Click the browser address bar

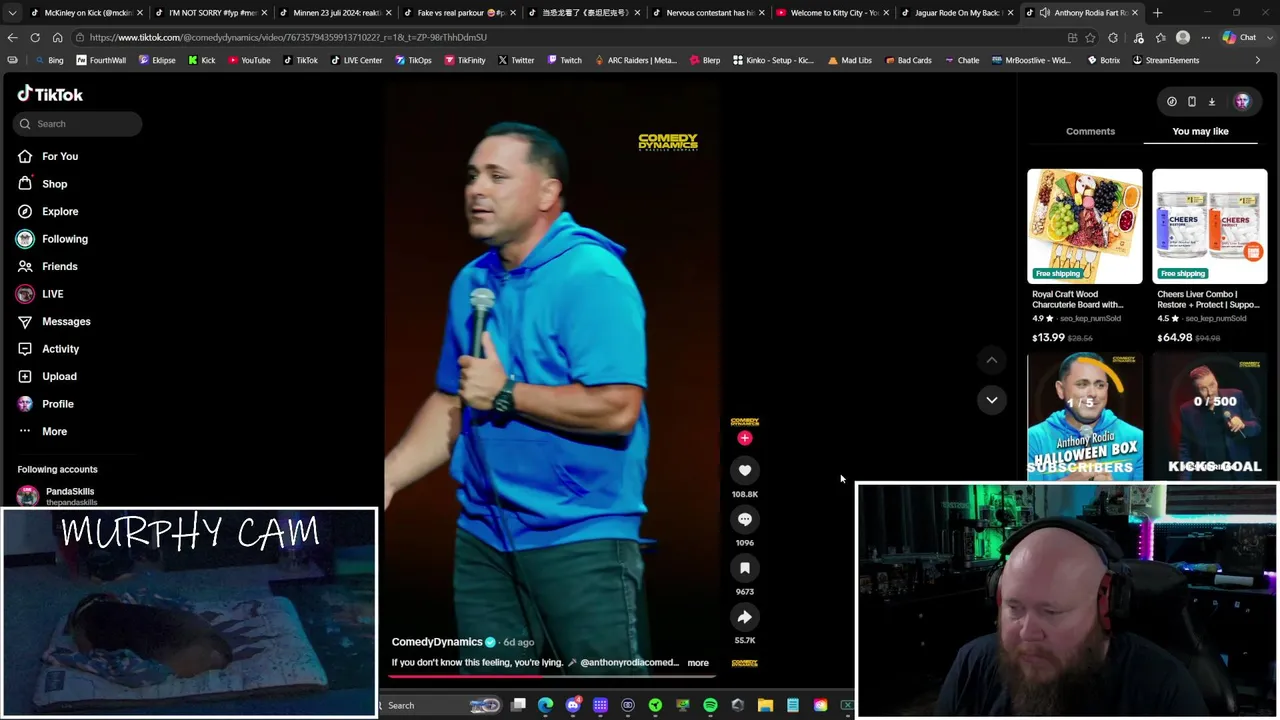(570, 37)
